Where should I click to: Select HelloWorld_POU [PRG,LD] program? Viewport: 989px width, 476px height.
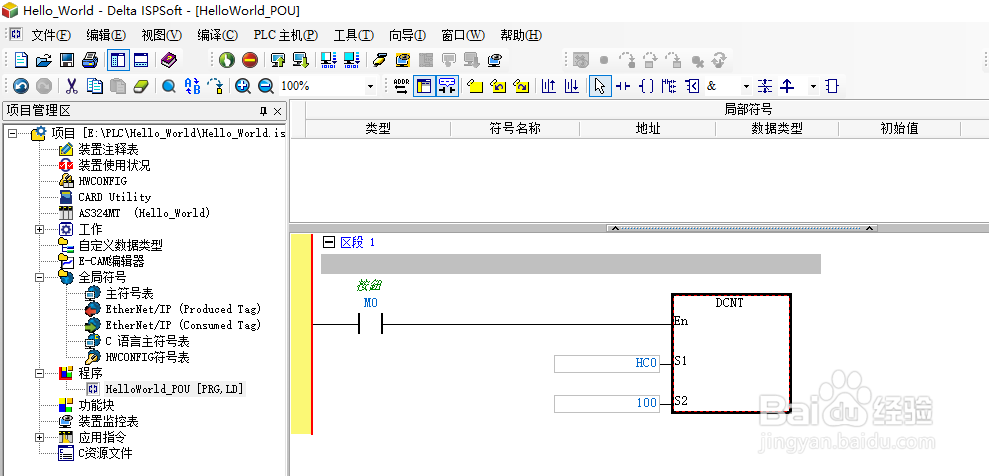tap(175, 389)
